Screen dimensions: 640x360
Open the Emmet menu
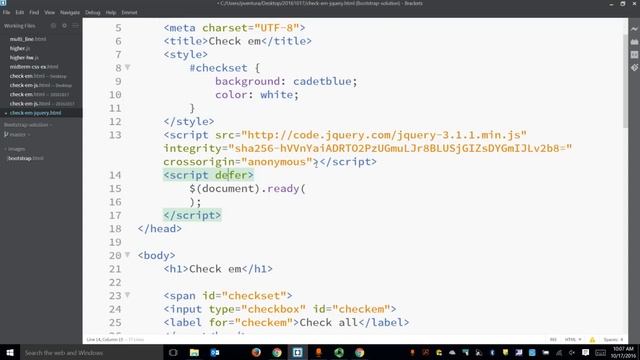pos(129,12)
